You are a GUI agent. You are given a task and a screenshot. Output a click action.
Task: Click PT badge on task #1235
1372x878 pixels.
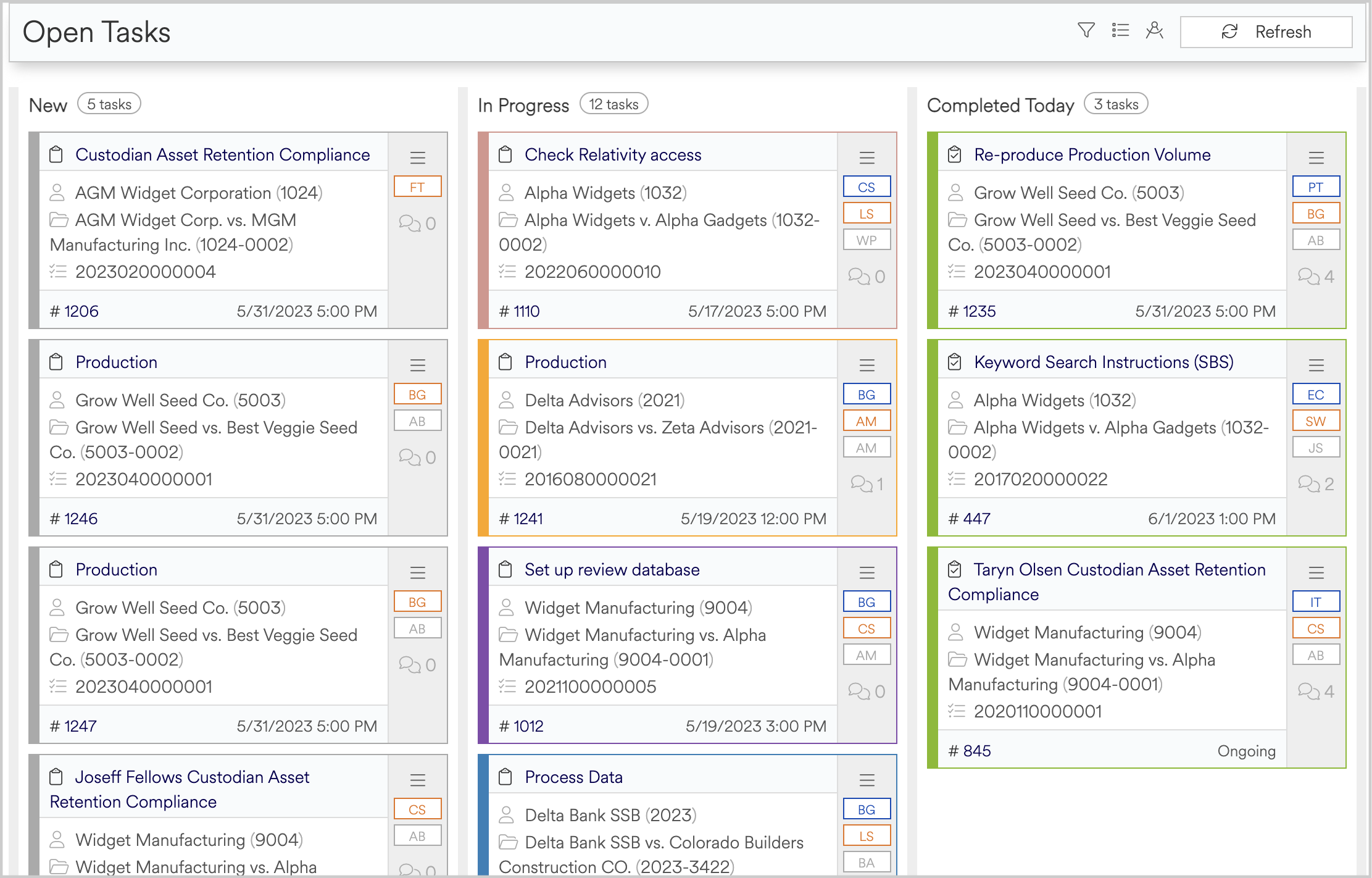[1316, 186]
